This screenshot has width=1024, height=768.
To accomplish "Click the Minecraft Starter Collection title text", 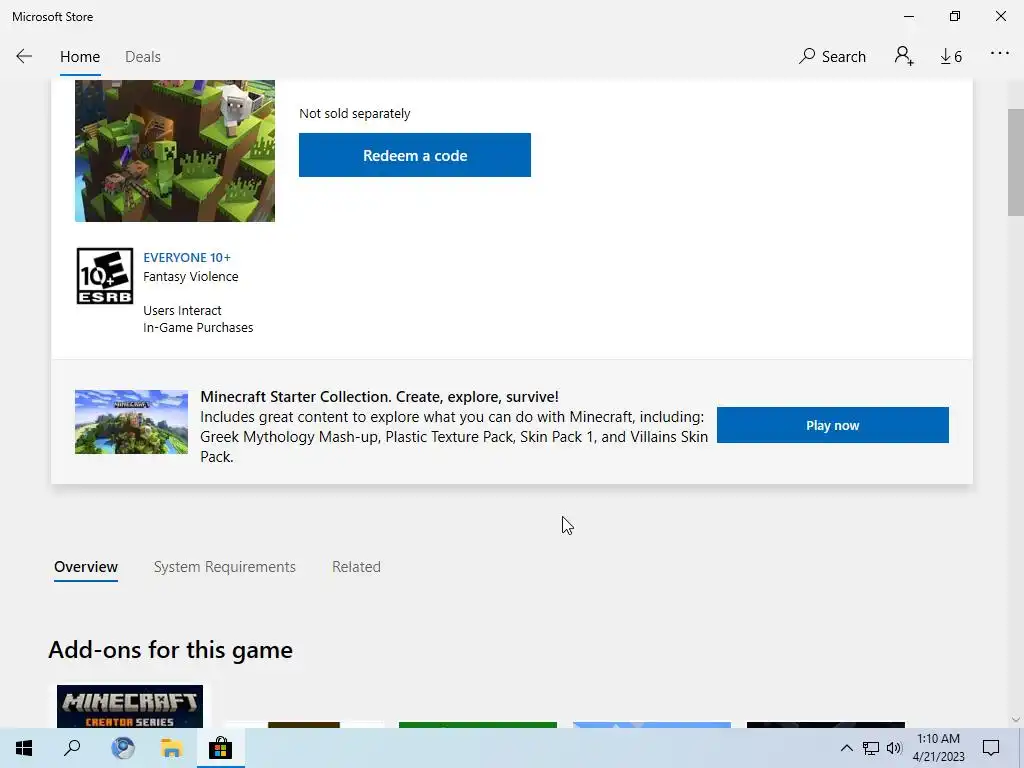I will [379, 396].
